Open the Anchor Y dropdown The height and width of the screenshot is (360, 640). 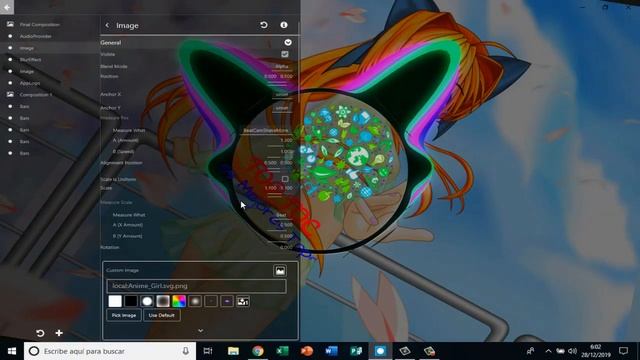click(x=282, y=108)
